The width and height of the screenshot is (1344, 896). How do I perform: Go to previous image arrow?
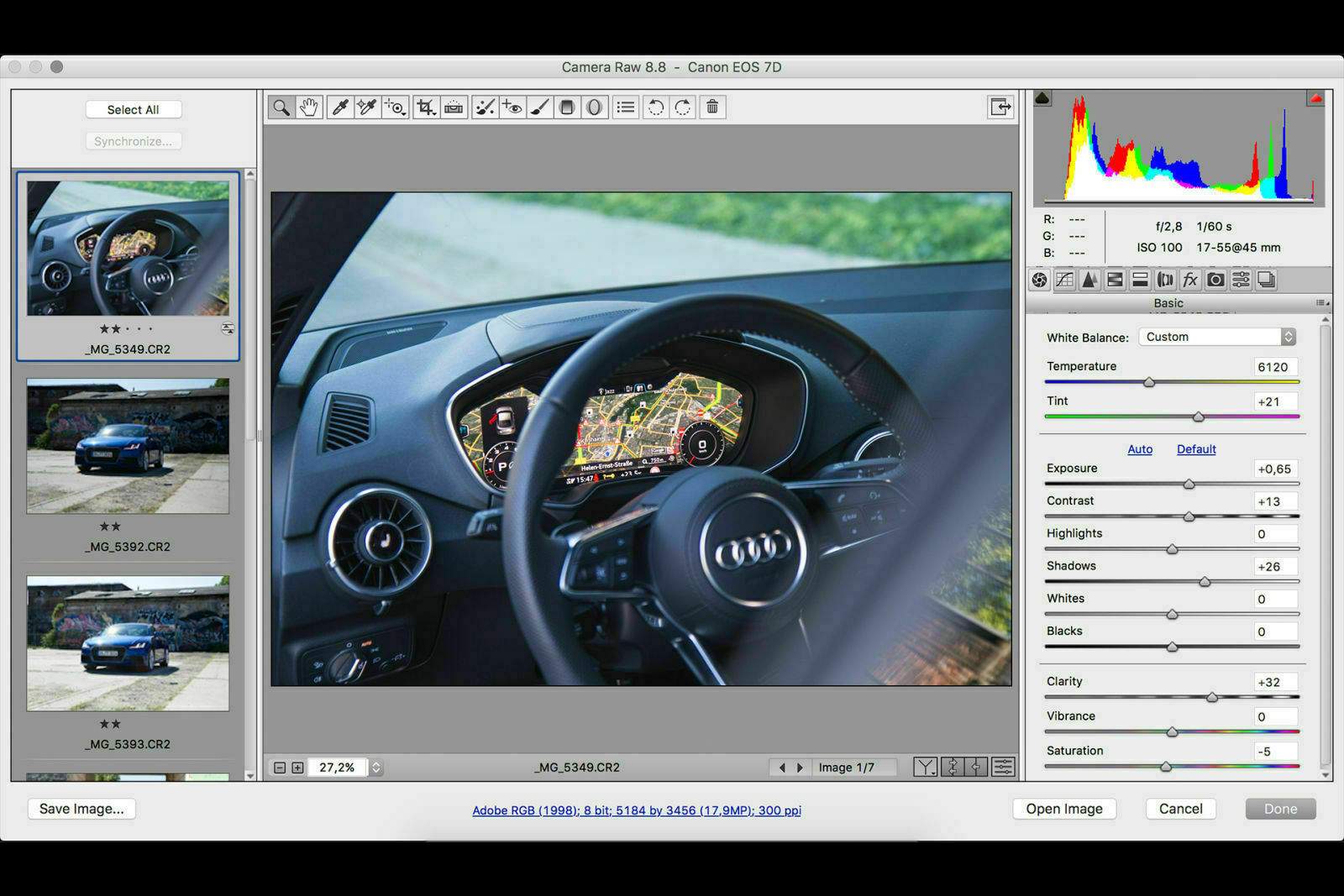(782, 768)
